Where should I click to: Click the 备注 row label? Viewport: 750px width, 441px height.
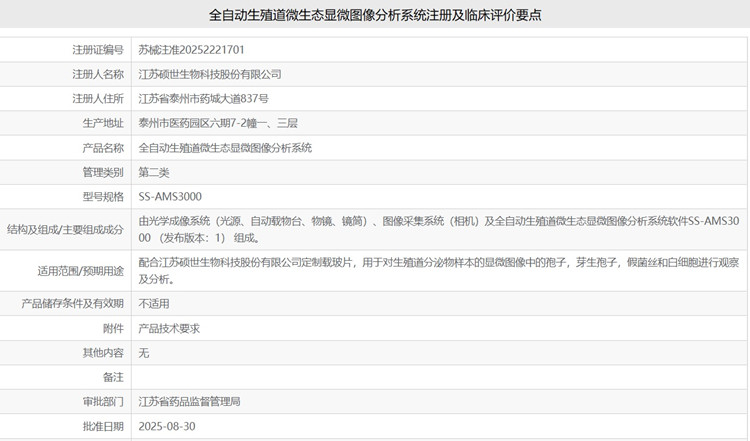point(113,377)
